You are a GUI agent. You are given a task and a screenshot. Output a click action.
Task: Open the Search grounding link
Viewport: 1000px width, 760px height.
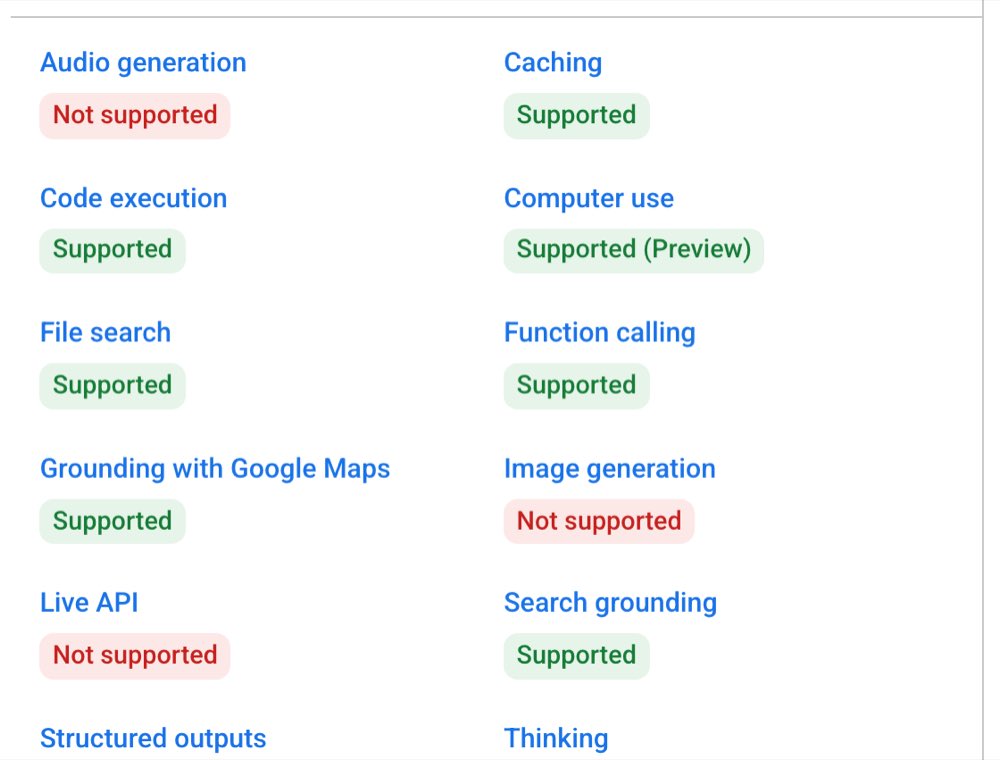(610, 603)
